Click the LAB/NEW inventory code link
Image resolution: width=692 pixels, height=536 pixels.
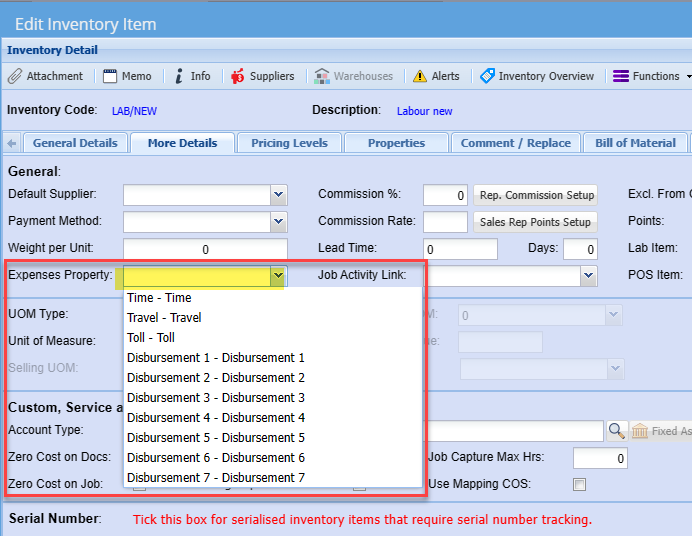point(134,111)
